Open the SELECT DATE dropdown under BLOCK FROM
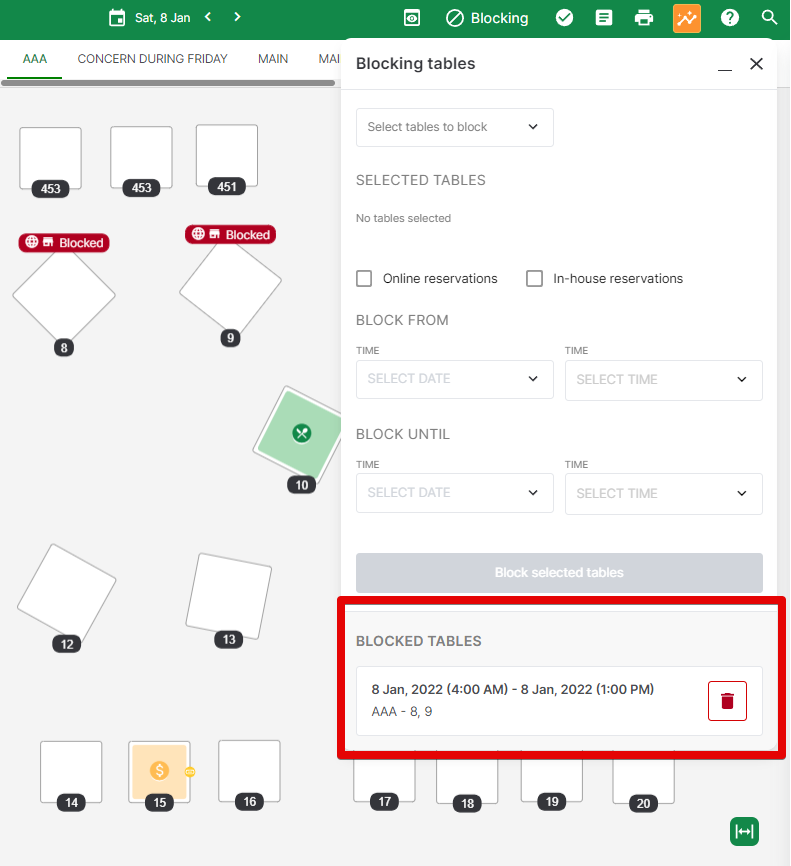 pyautogui.click(x=455, y=379)
